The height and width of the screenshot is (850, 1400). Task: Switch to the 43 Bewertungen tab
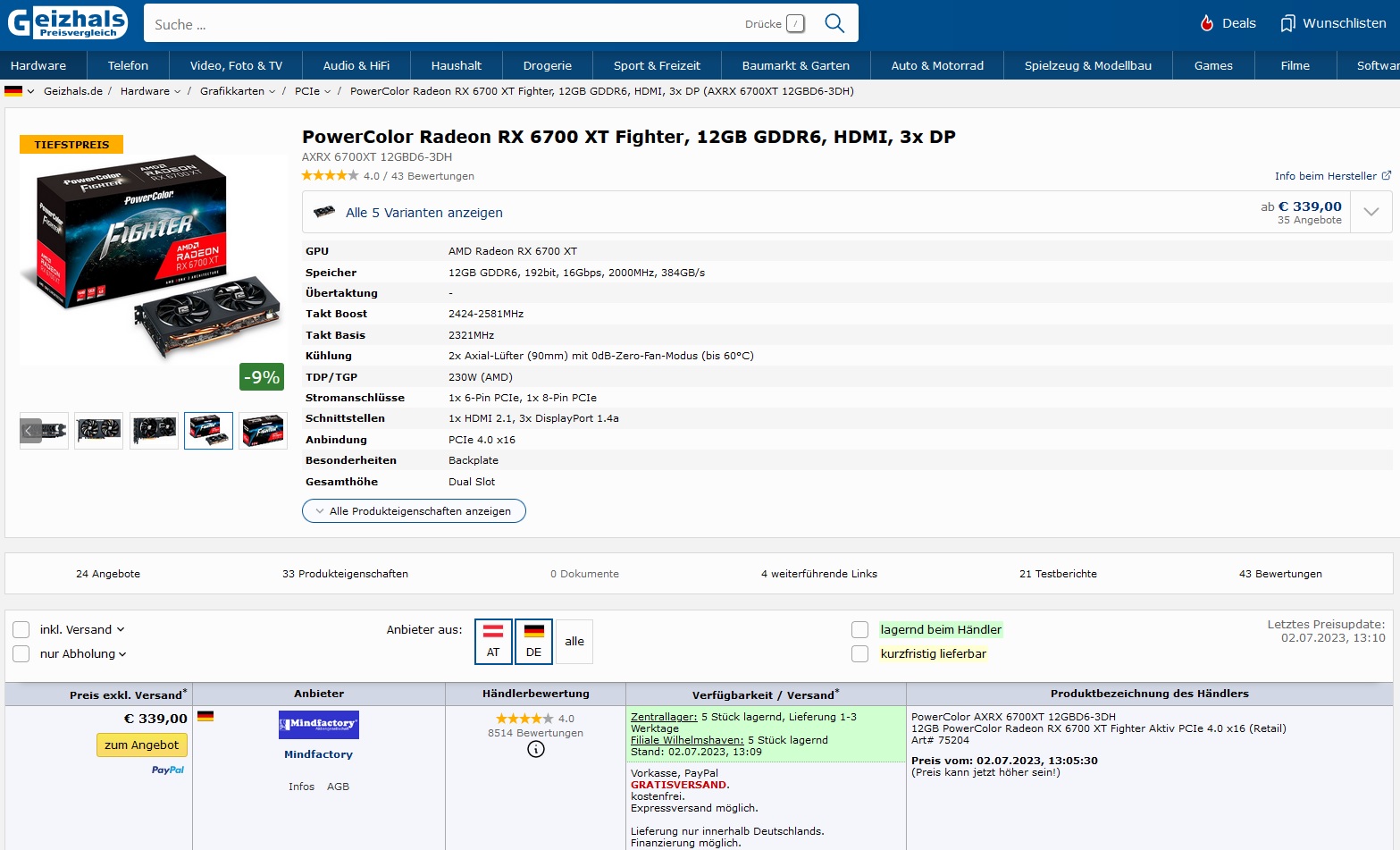click(x=1280, y=574)
